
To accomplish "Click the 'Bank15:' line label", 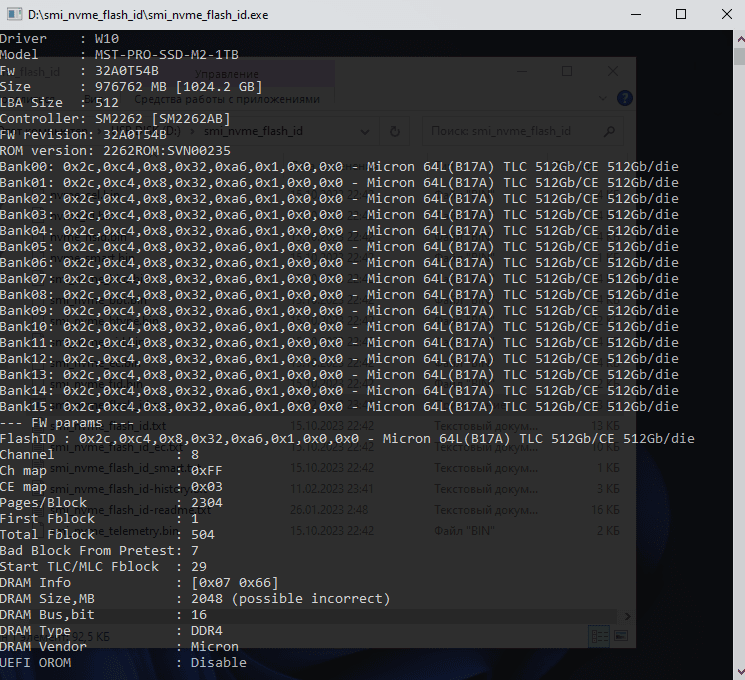I will [x=27, y=407].
